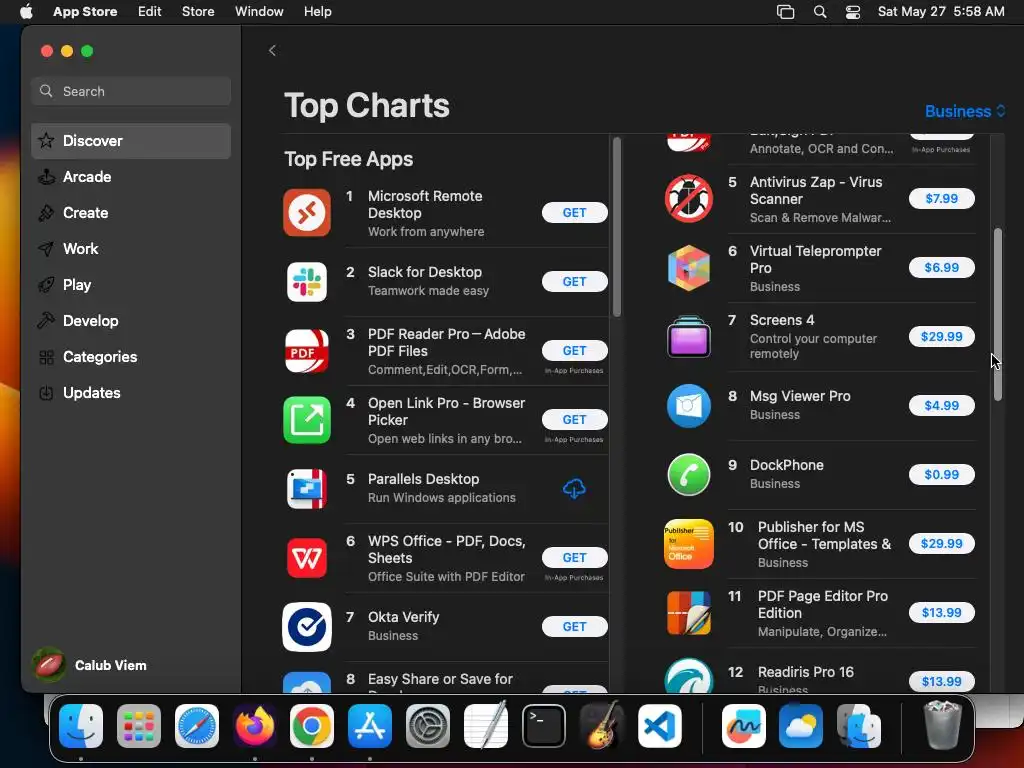
Task: Open Firefox in the Dock
Action: pyautogui.click(x=255, y=726)
